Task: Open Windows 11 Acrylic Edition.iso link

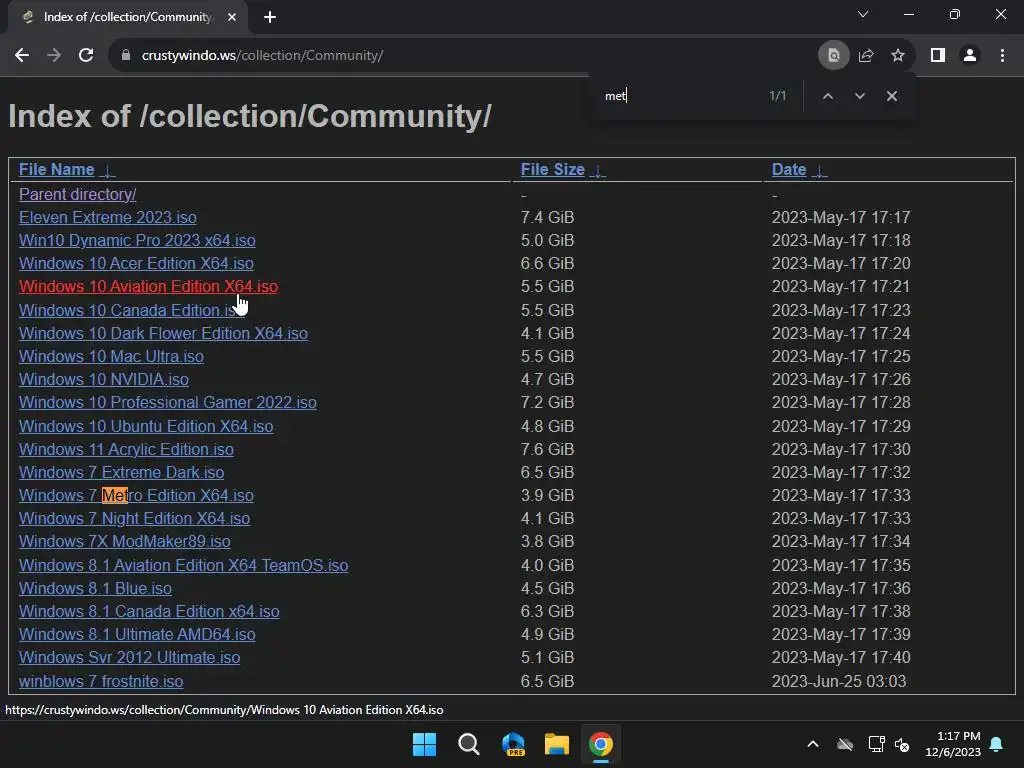Action: (126, 449)
